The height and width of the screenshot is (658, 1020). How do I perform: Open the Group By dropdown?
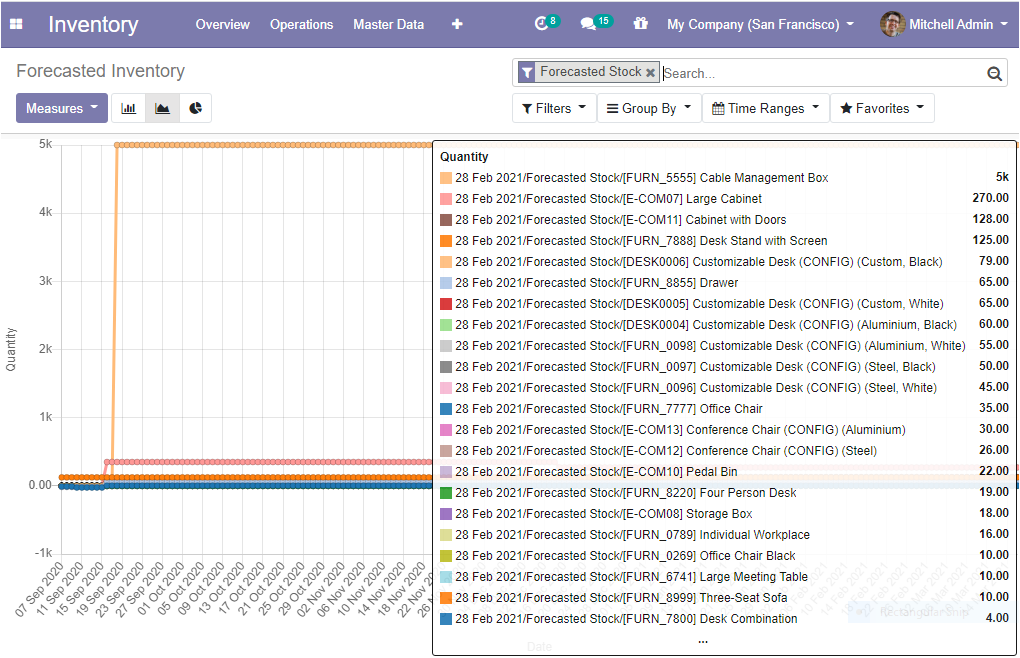(x=649, y=109)
